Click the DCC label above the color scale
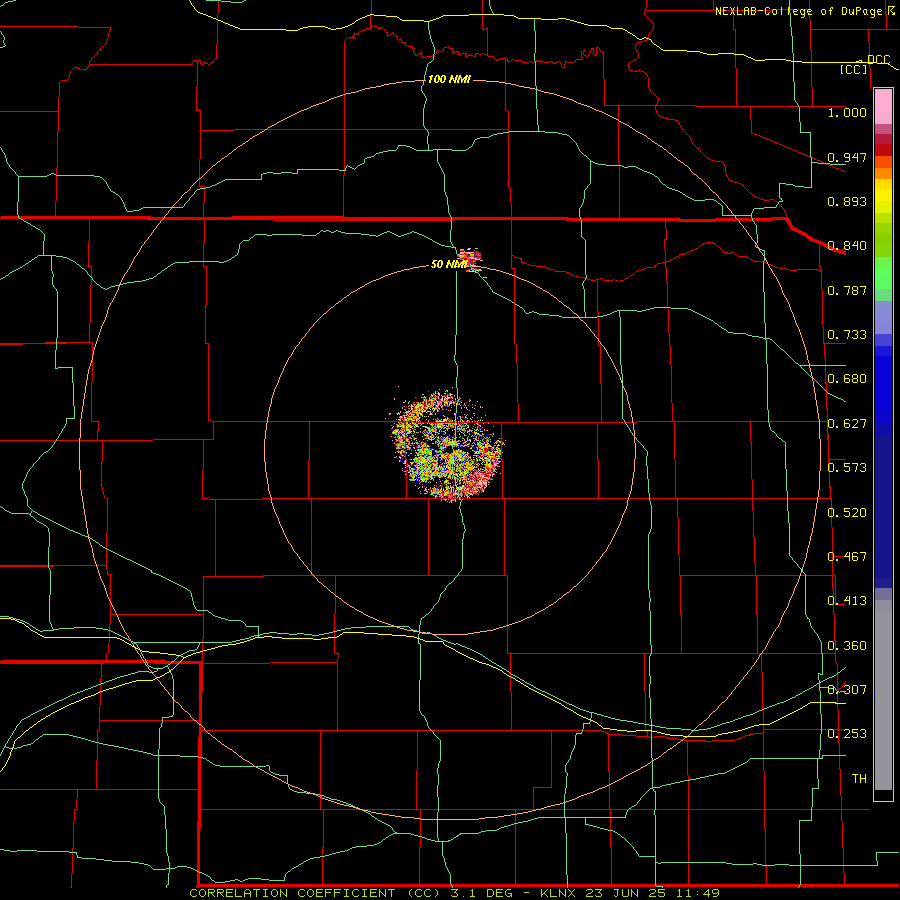 pyautogui.click(x=878, y=59)
